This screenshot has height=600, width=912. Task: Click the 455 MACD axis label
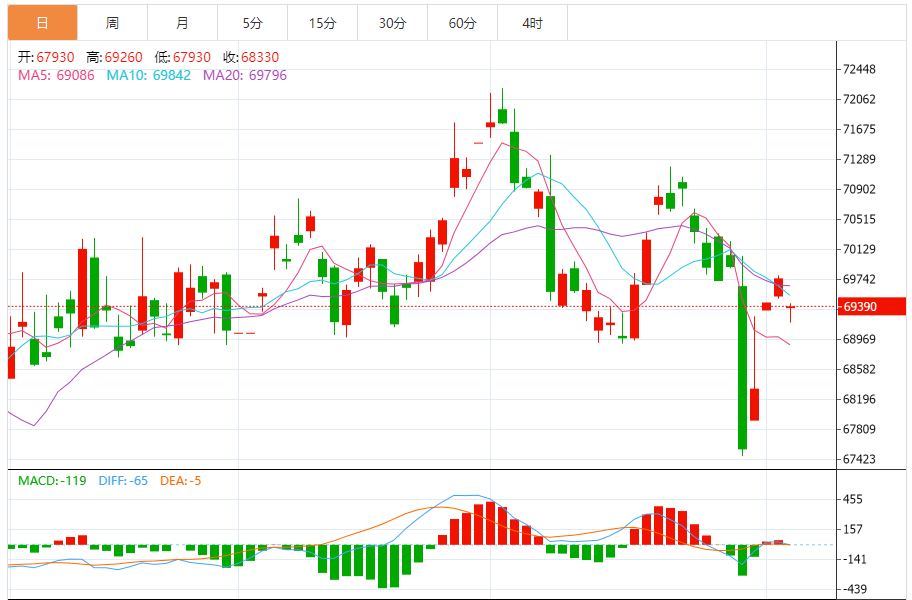853,500
